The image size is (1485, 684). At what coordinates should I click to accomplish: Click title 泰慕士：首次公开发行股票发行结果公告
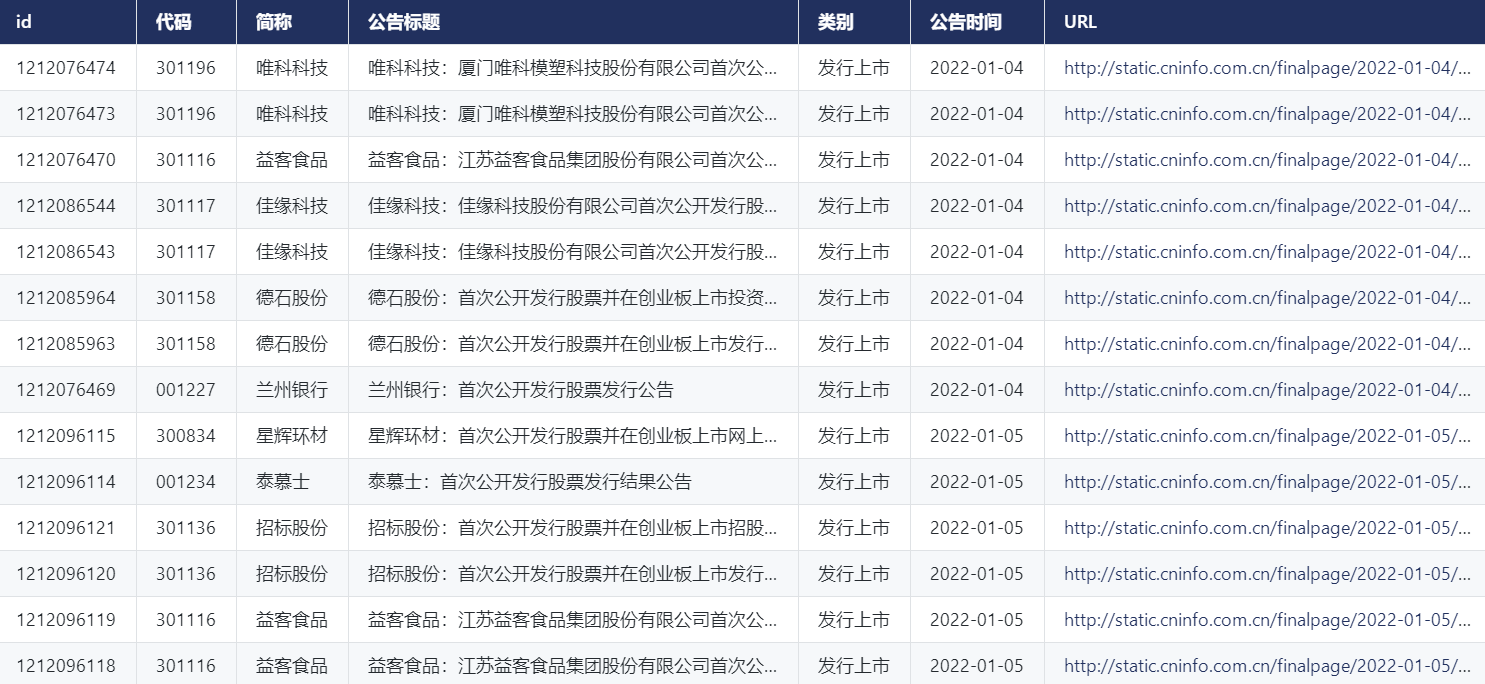click(530, 482)
